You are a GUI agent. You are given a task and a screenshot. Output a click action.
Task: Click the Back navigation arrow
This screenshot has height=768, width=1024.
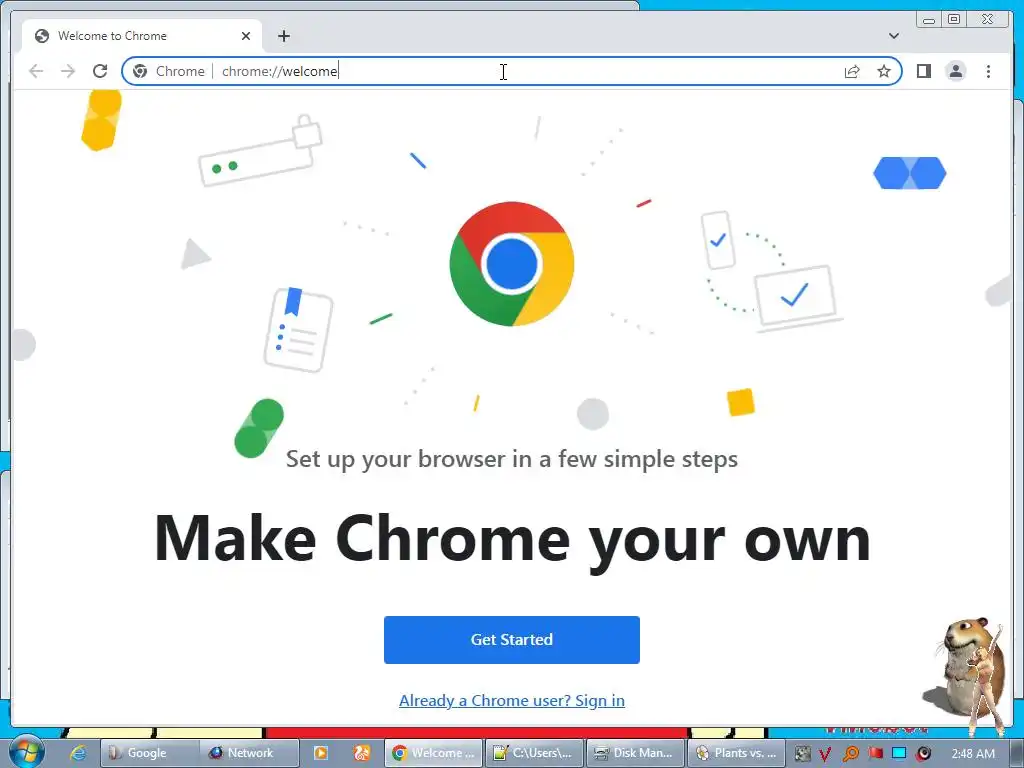click(x=36, y=71)
